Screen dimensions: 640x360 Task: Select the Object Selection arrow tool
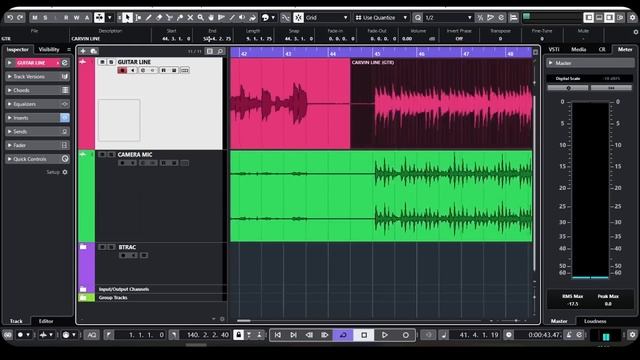click(127, 18)
